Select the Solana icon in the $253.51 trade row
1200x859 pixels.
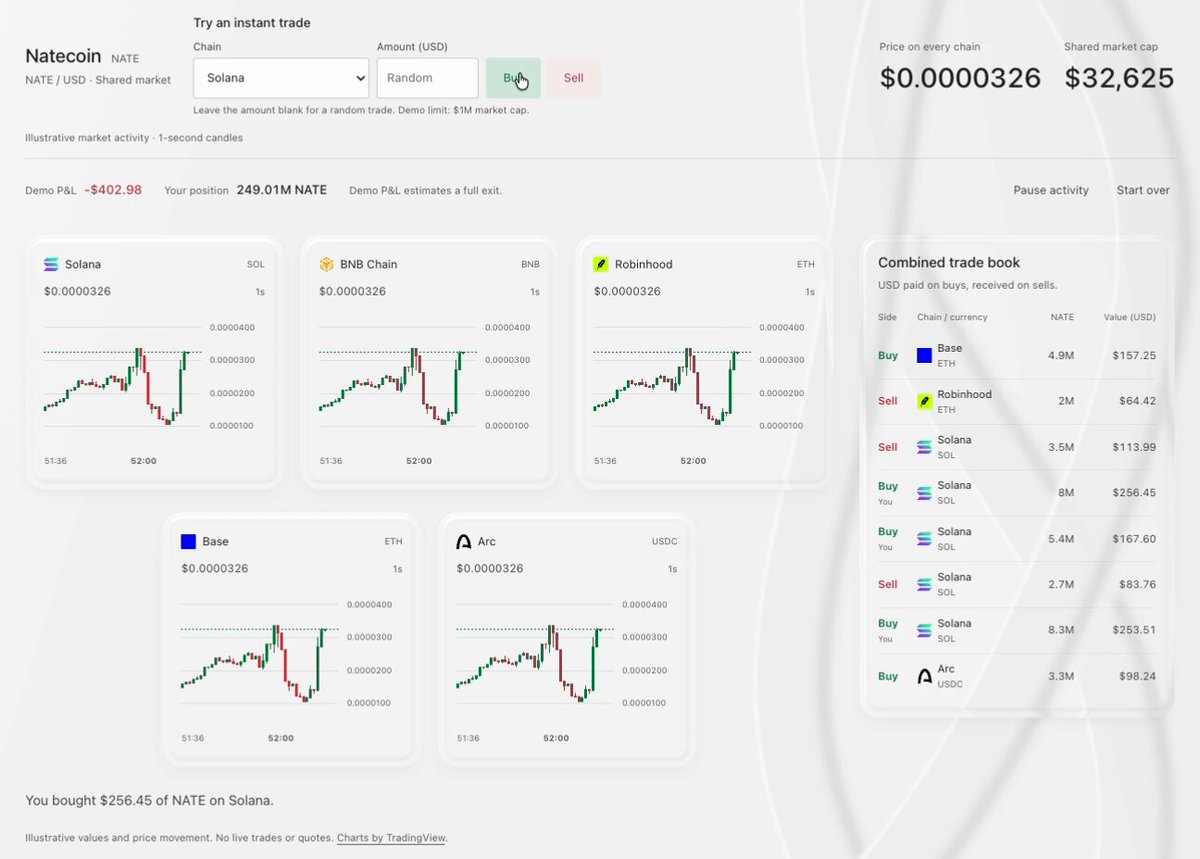(x=925, y=630)
